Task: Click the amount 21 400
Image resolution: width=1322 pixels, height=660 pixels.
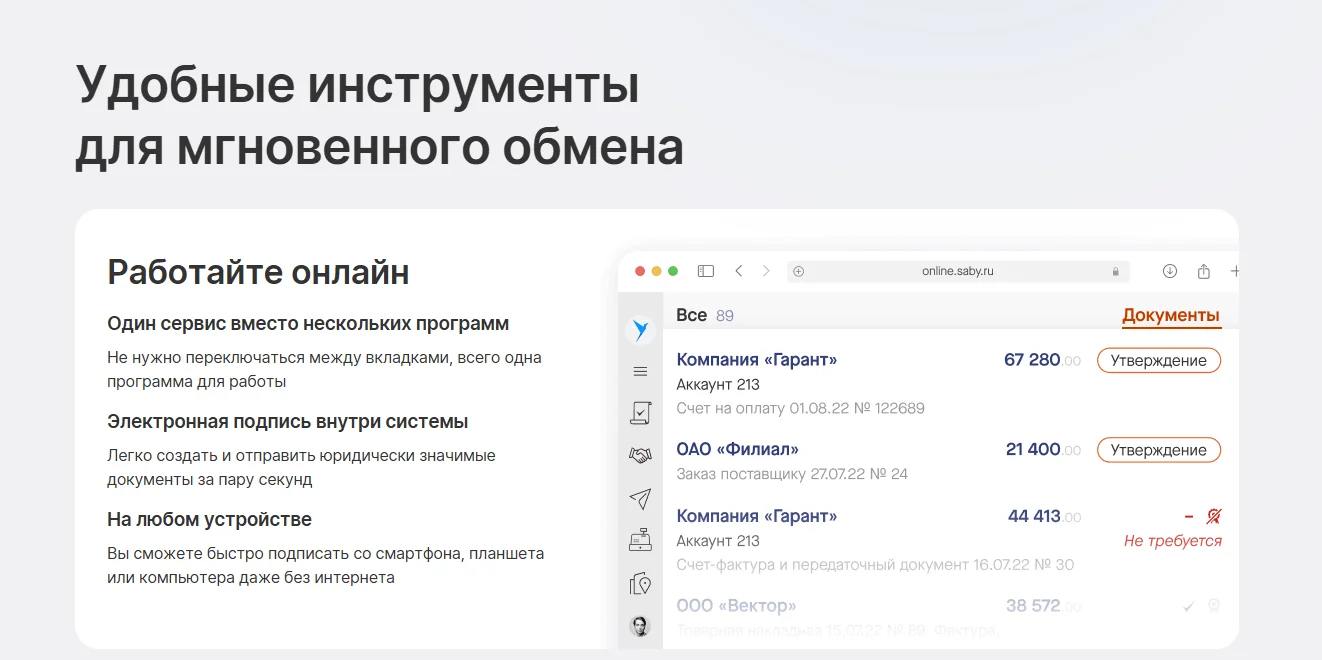Action: (x=1043, y=450)
